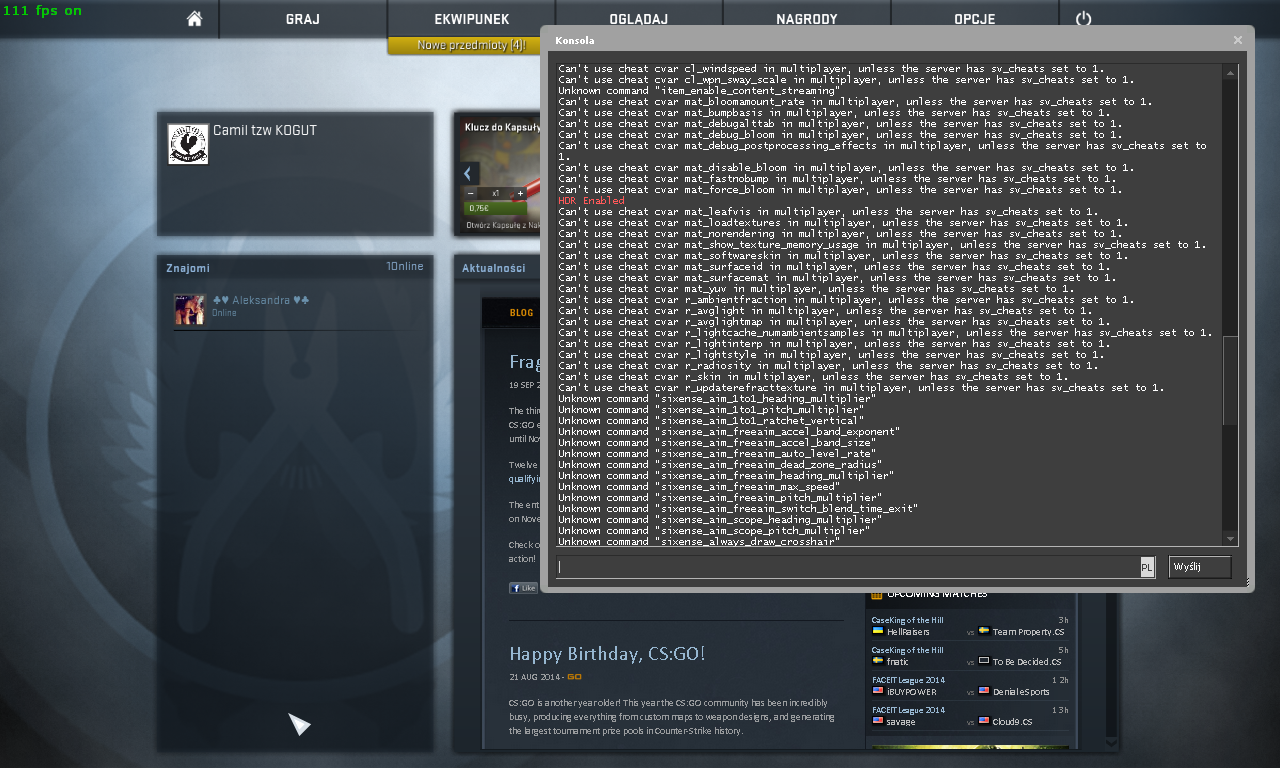Click the Konsola title bar label
Viewport: 1280px width, 768px height.
[574, 40]
